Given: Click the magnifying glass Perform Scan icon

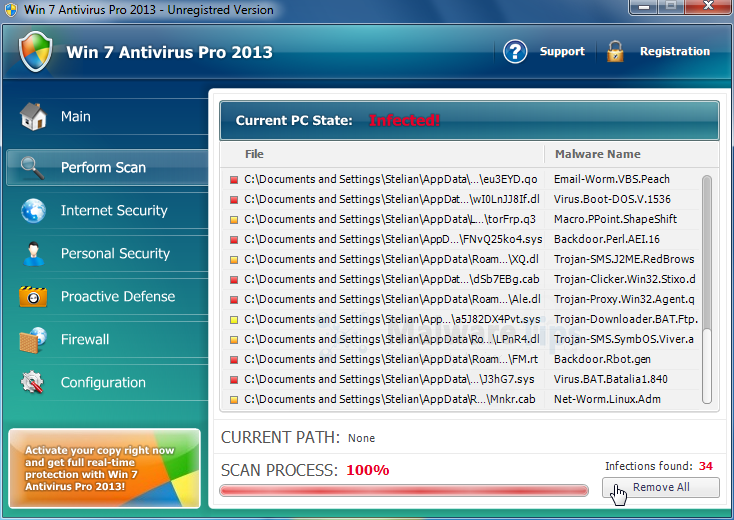Looking at the screenshot, I should (x=32, y=168).
